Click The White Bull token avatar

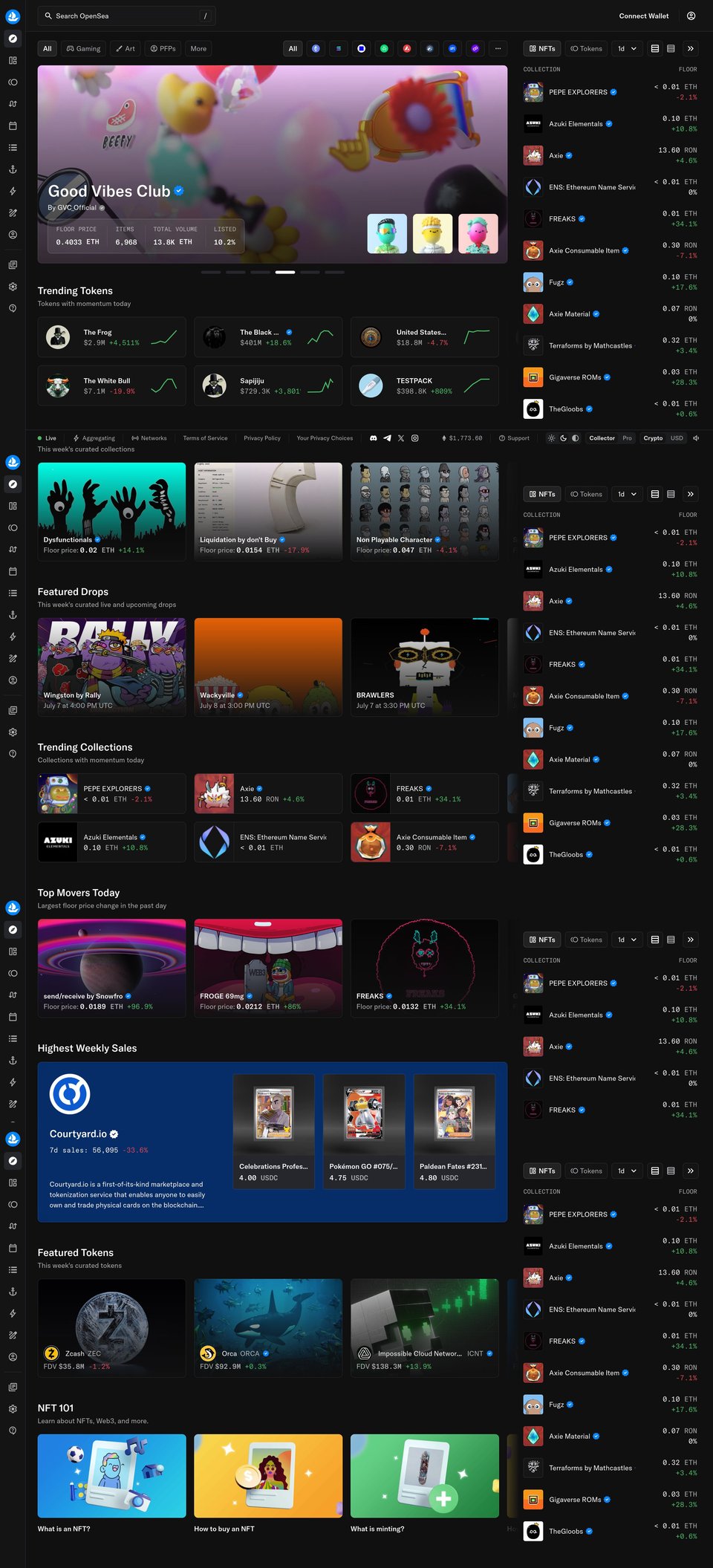58,386
